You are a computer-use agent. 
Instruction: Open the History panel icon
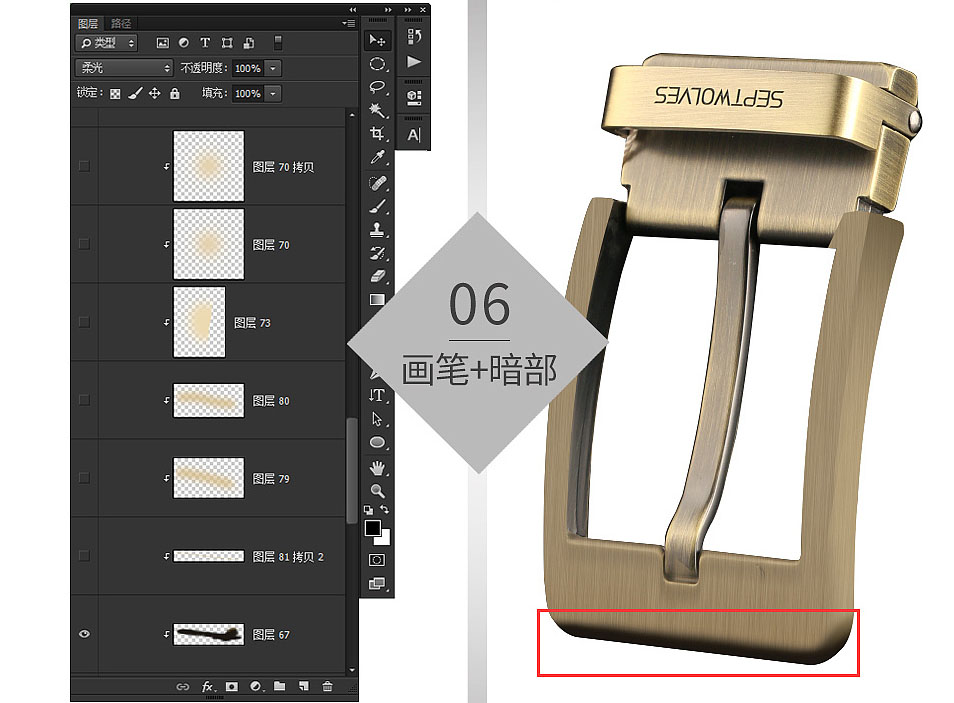click(414, 37)
